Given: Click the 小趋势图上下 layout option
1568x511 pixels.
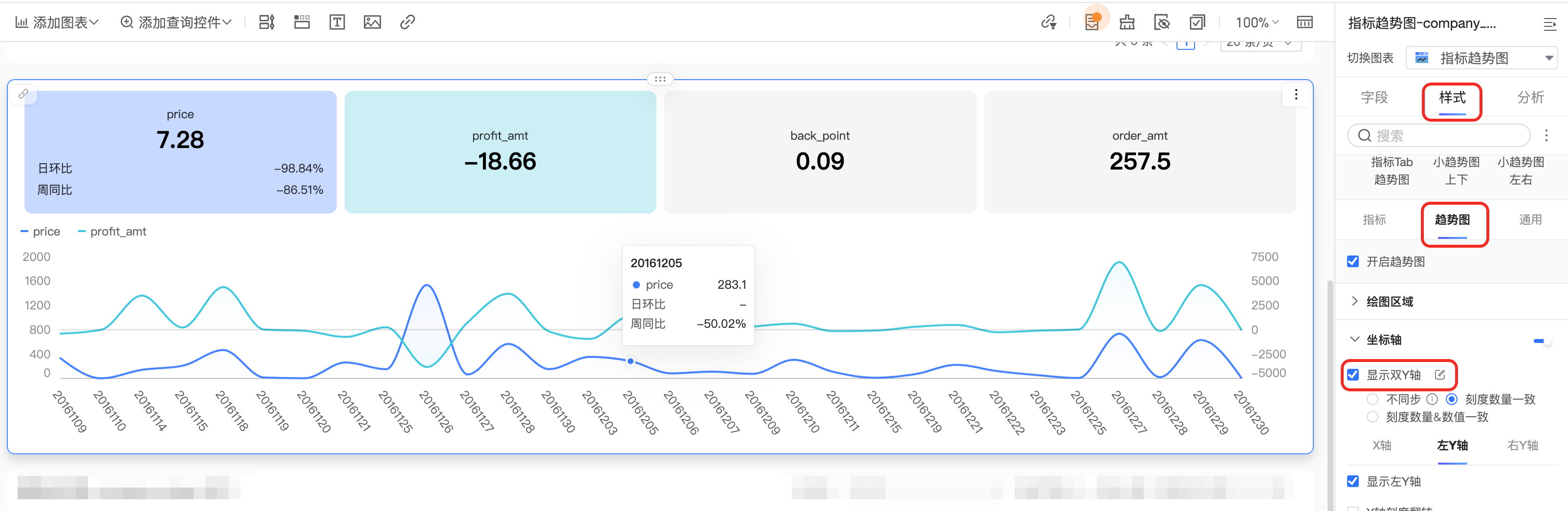Looking at the screenshot, I should coord(1456,170).
